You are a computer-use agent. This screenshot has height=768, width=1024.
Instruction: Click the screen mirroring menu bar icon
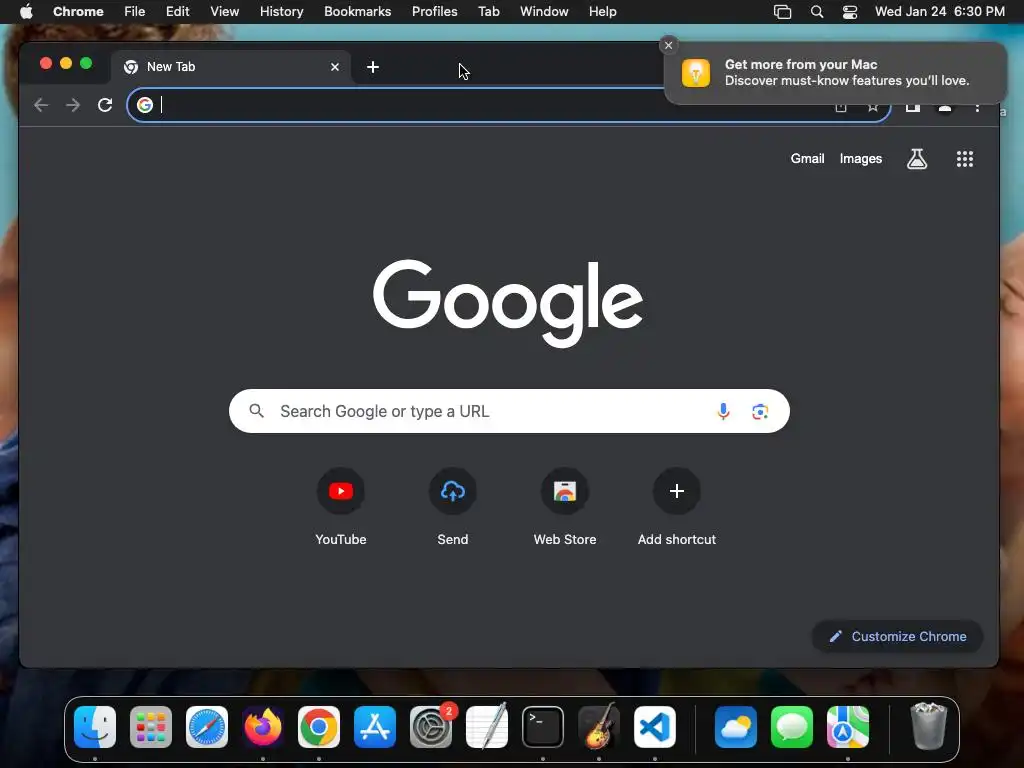pos(782,12)
